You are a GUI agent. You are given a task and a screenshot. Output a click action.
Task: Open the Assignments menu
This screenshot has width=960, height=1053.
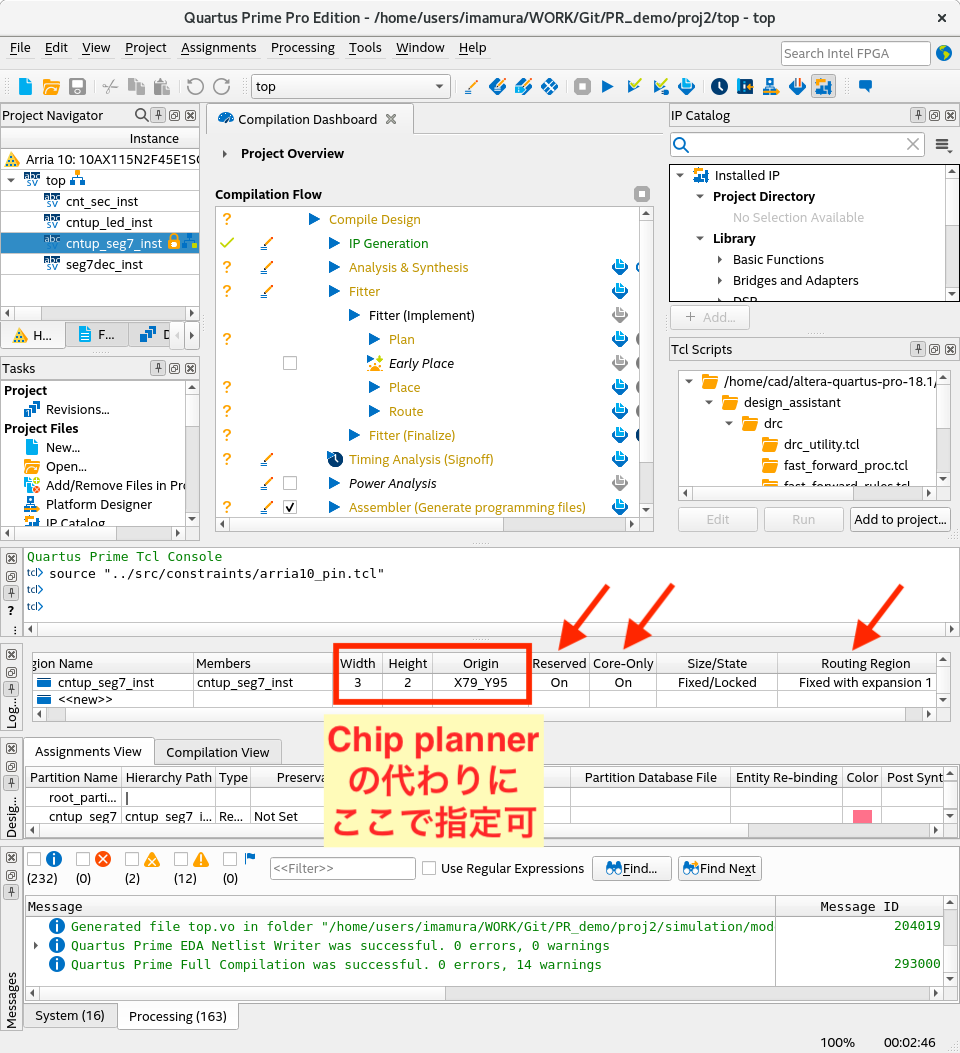click(218, 48)
